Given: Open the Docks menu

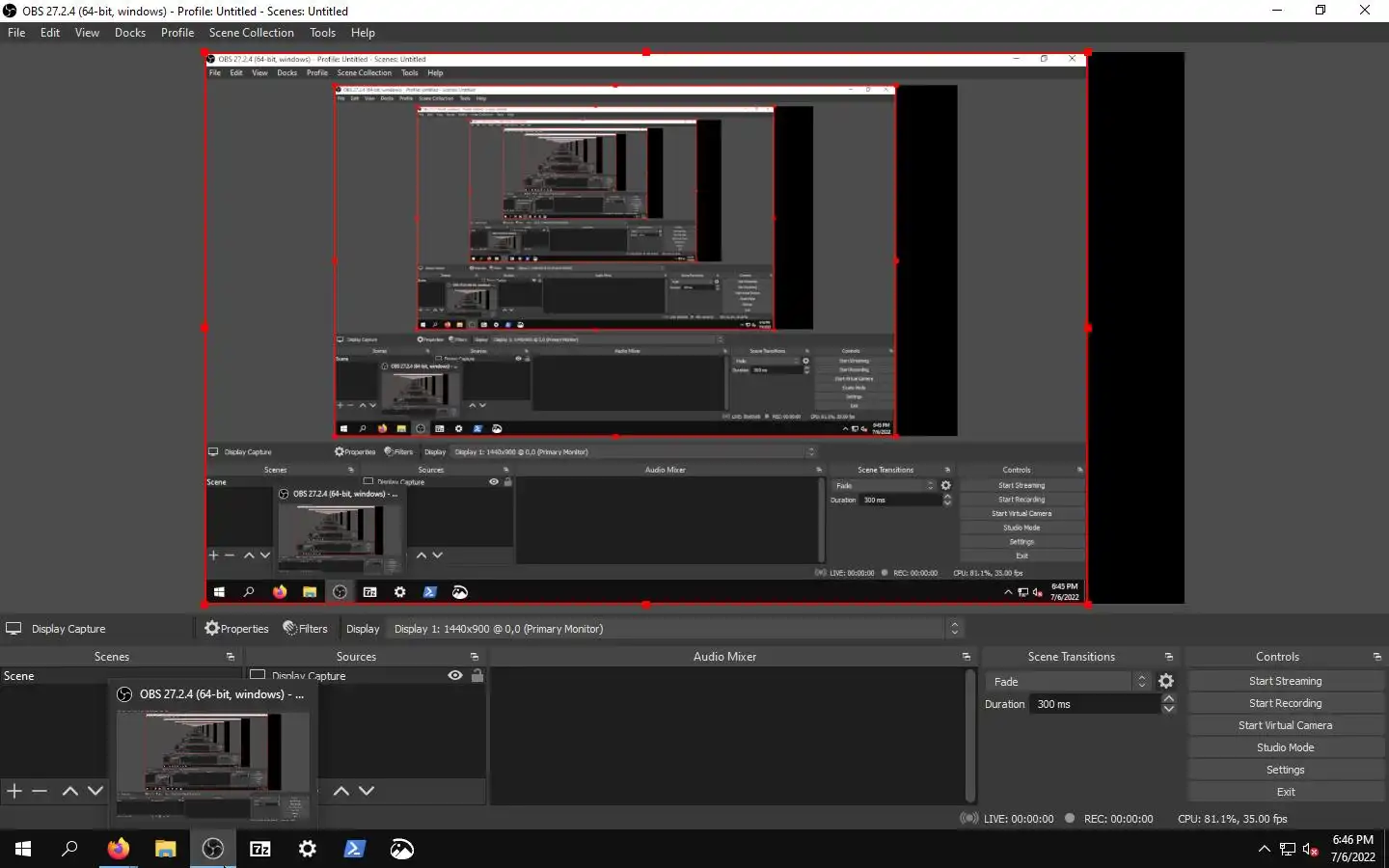Looking at the screenshot, I should (130, 33).
